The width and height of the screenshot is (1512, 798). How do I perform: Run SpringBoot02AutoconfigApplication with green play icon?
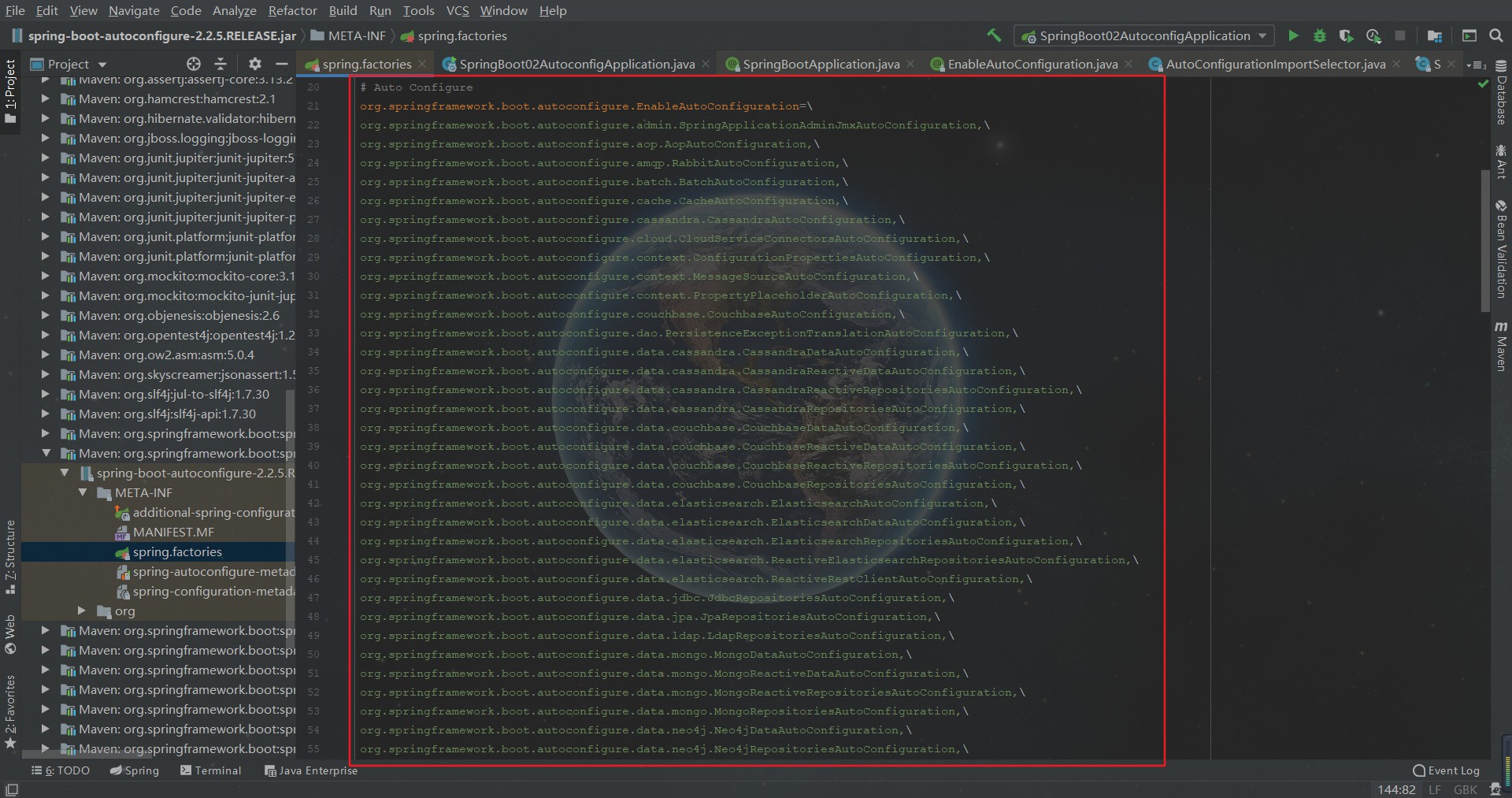tap(1292, 35)
